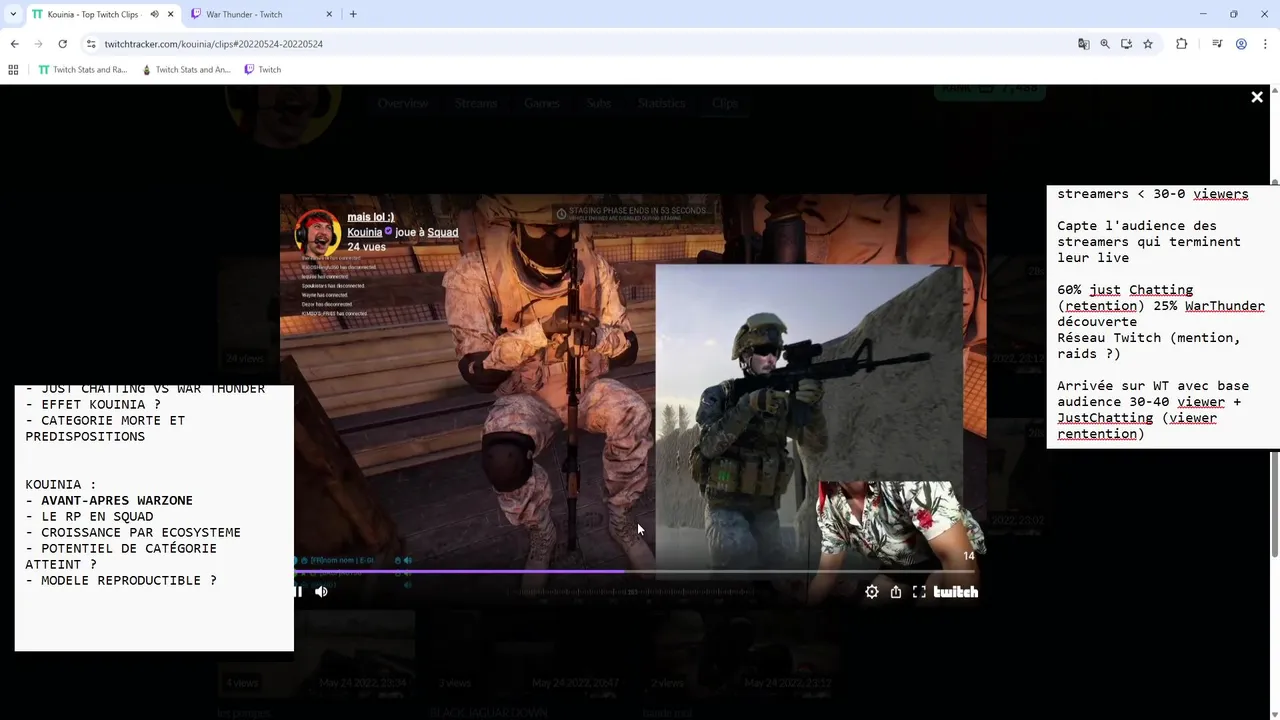Click the install app icon in address bar
1280x720 pixels.
coord(1126,44)
